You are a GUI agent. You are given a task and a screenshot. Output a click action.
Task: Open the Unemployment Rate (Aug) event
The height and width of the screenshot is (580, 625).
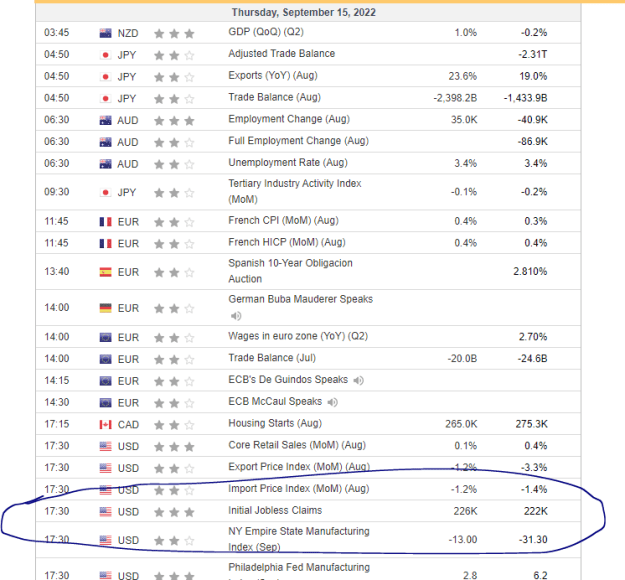pos(288,163)
